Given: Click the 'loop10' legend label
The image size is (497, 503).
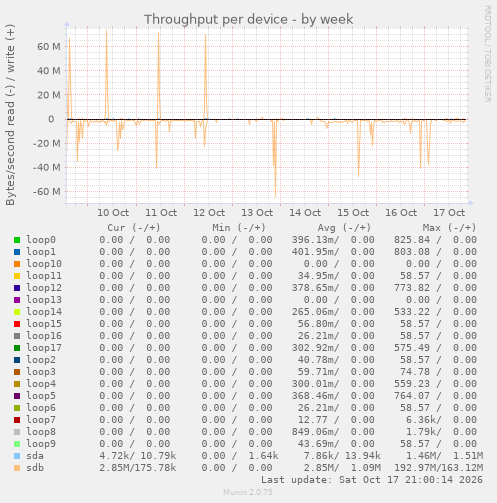Looking at the screenshot, I should pos(44,264).
